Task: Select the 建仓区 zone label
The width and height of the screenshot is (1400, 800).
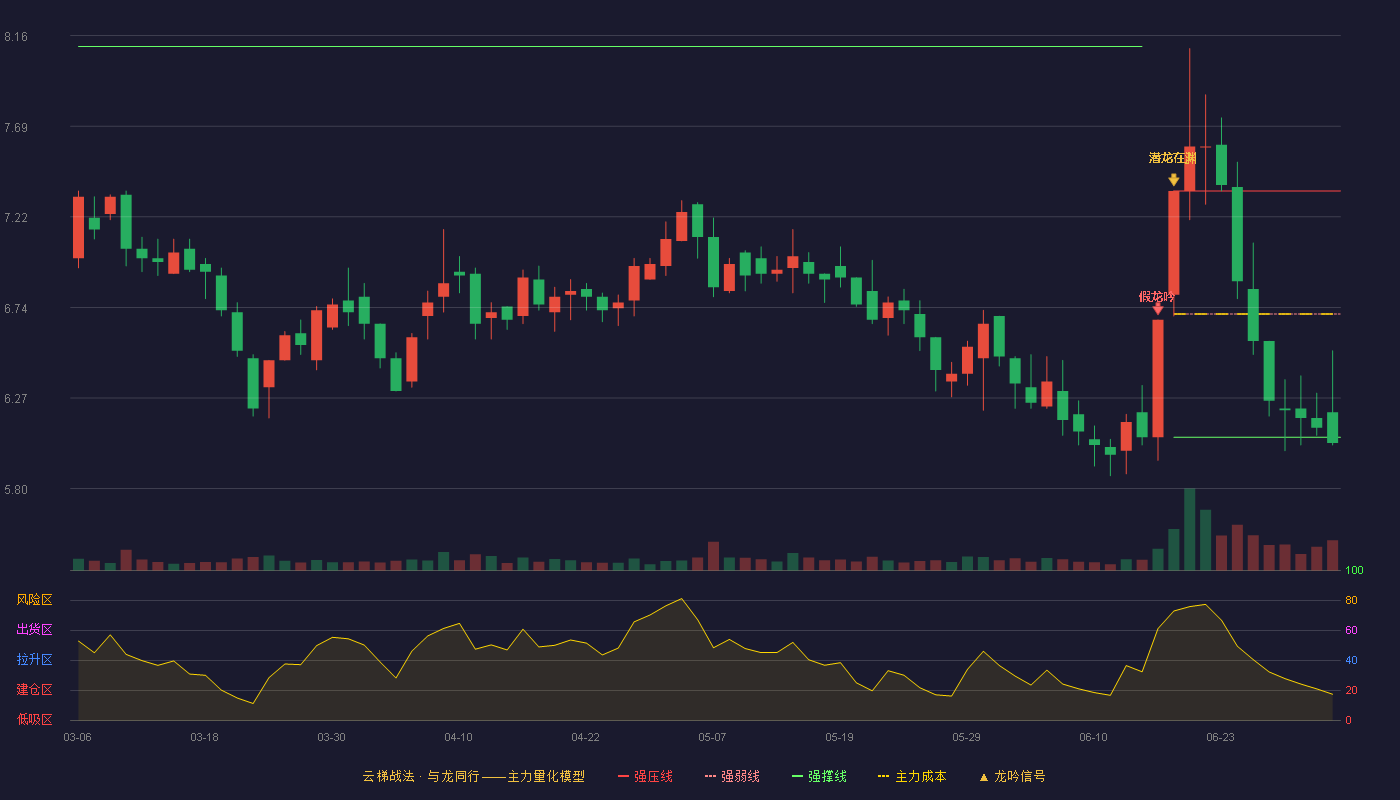Action: point(34,690)
